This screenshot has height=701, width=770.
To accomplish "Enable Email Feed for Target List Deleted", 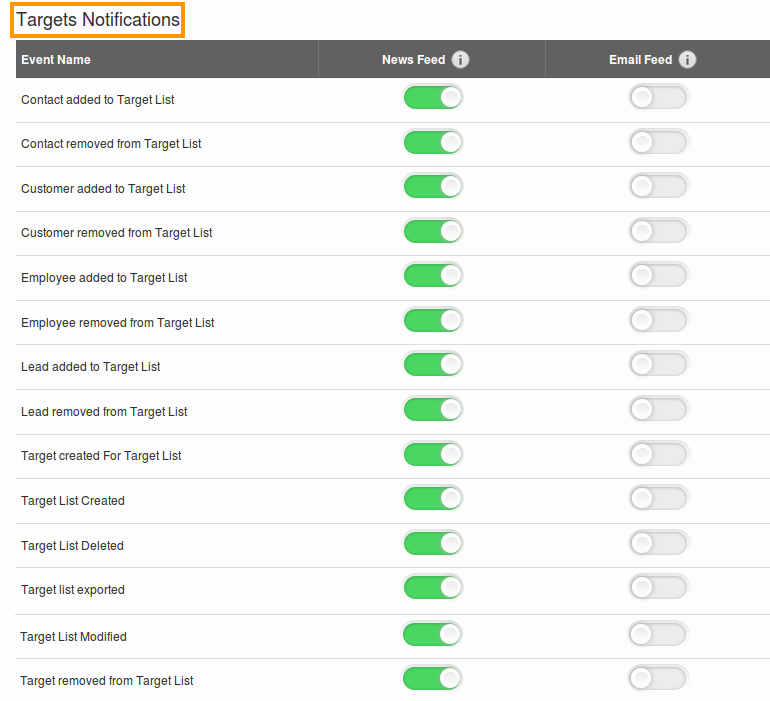I will [659, 544].
